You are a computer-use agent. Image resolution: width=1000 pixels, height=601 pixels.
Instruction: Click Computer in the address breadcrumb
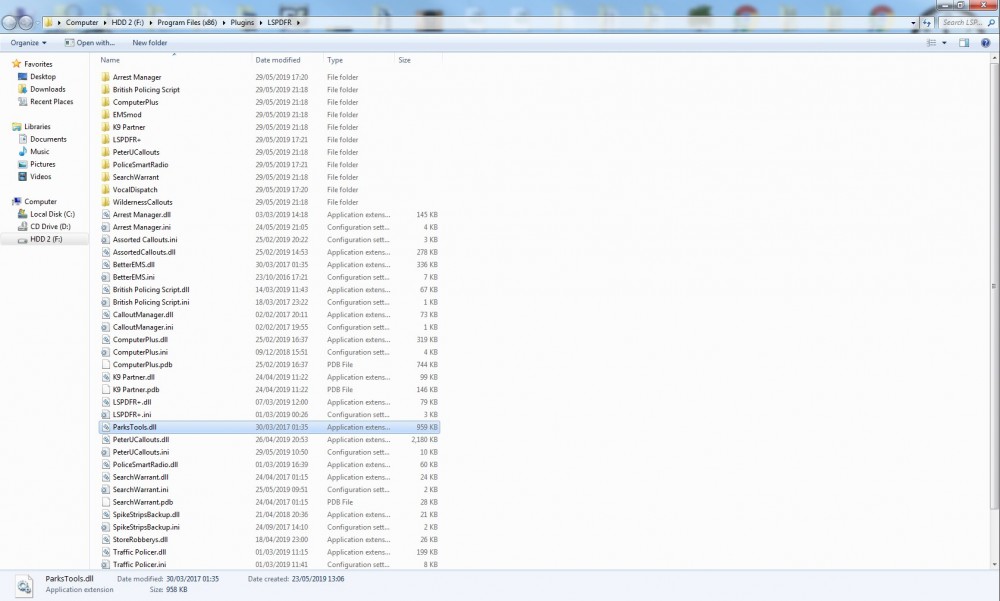coord(82,22)
